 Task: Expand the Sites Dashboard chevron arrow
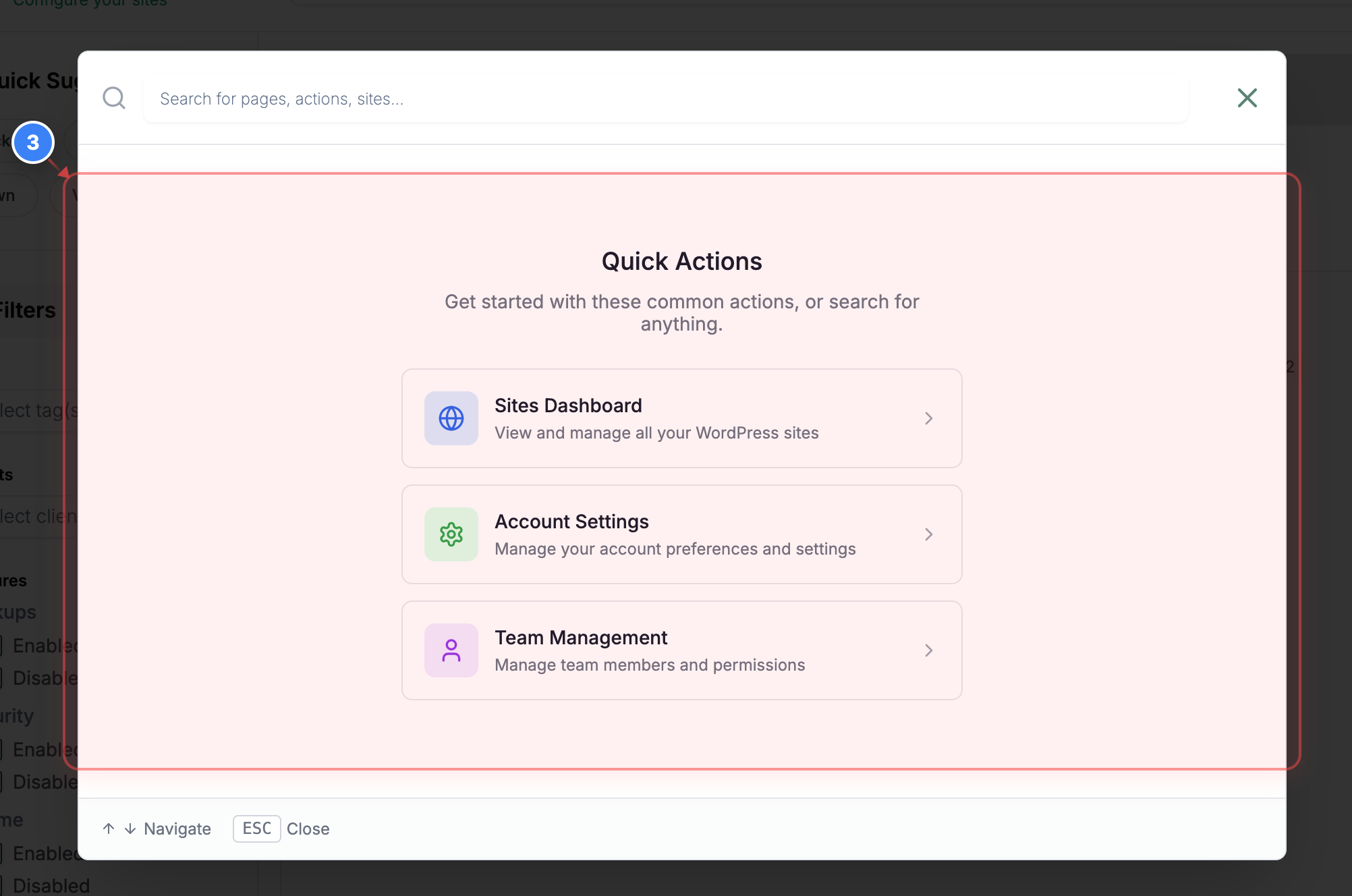coord(929,418)
